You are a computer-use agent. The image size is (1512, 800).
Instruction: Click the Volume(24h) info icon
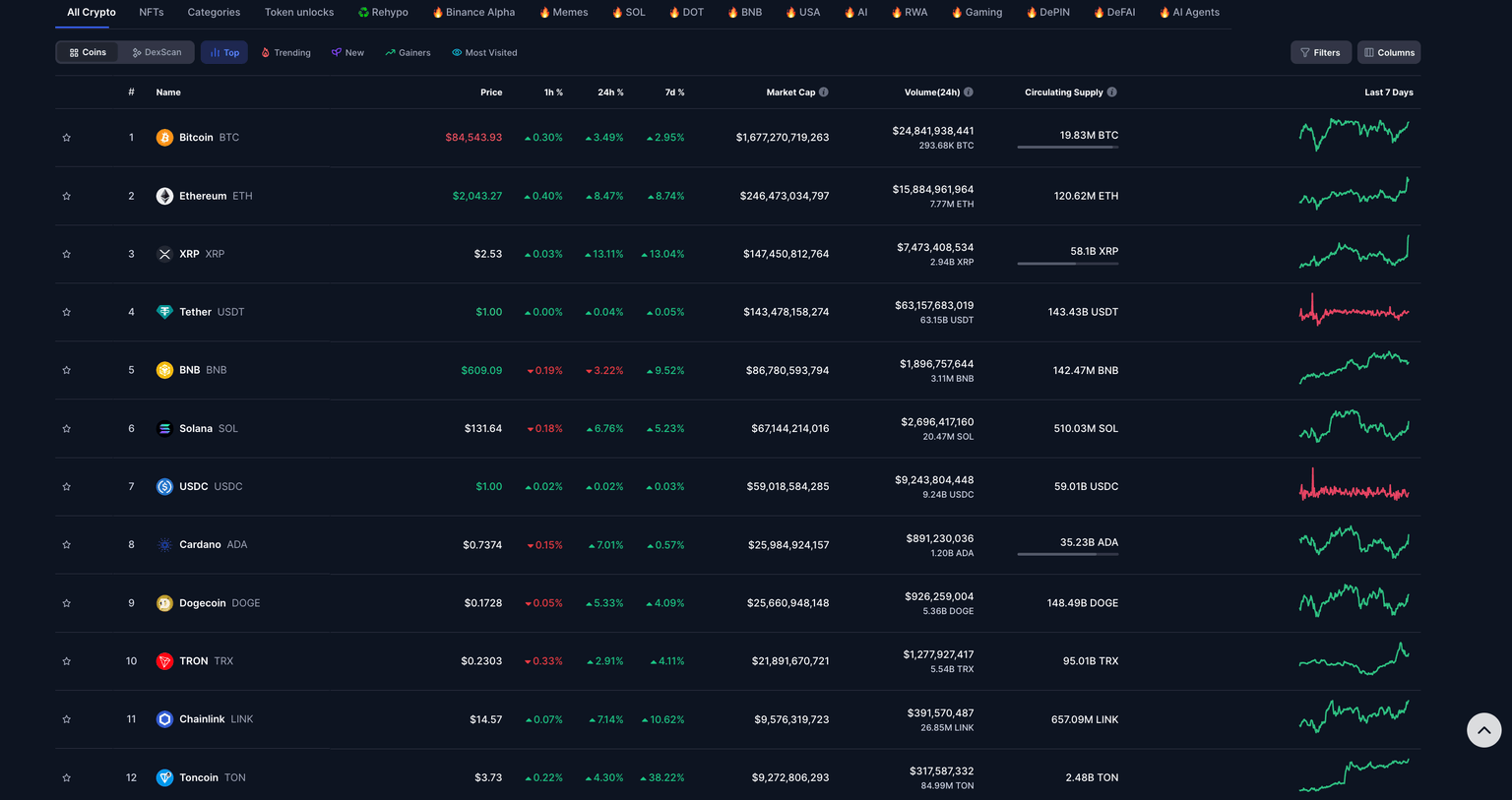point(968,92)
